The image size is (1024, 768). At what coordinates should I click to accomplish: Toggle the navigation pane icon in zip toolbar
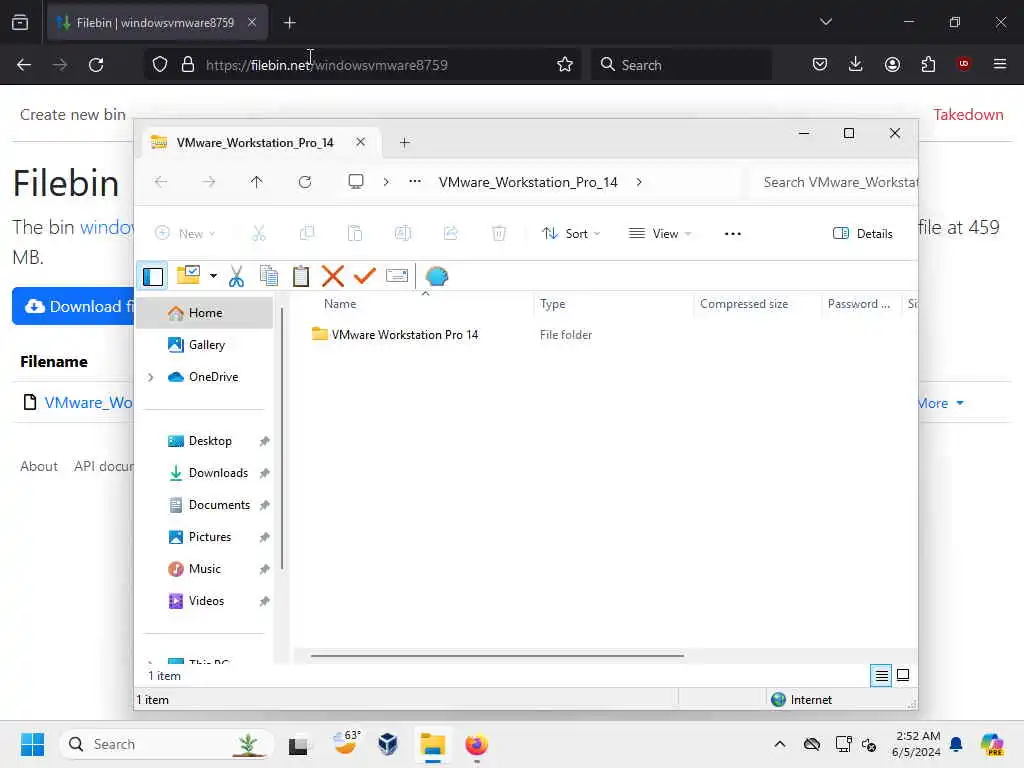coord(153,276)
